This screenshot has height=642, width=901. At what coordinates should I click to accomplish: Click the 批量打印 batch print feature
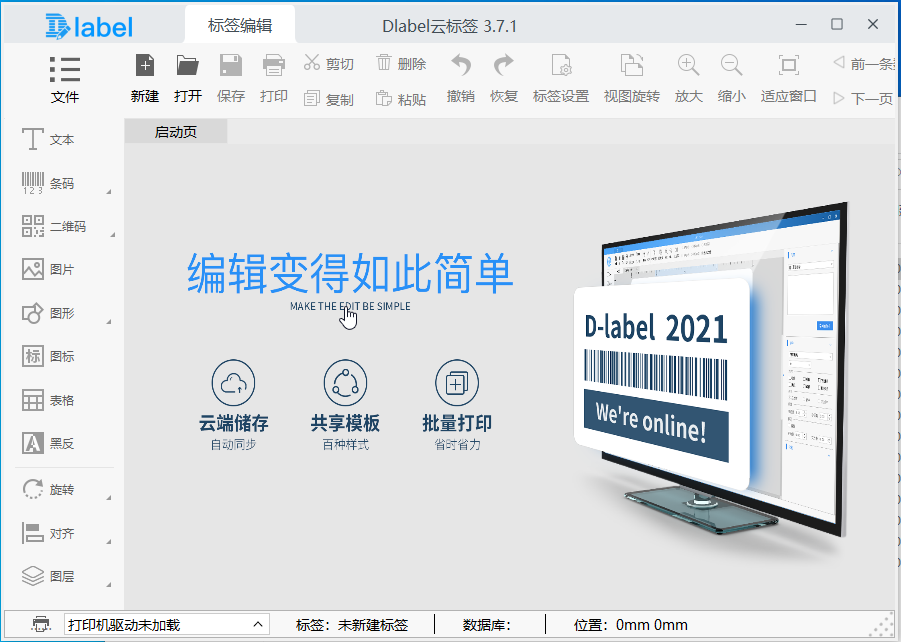pyautogui.click(x=457, y=406)
